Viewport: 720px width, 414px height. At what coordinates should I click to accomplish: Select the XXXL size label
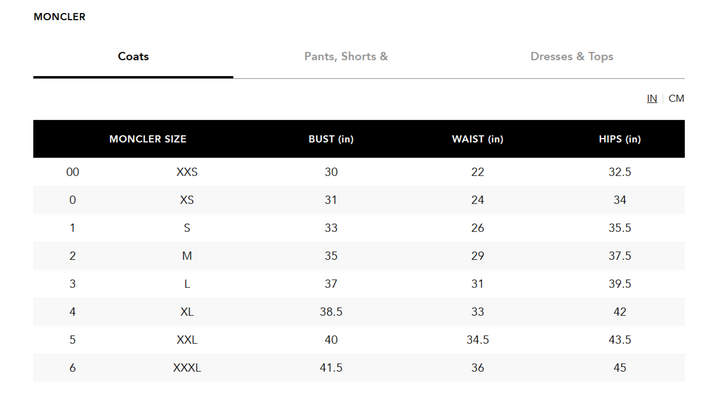click(187, 368)
